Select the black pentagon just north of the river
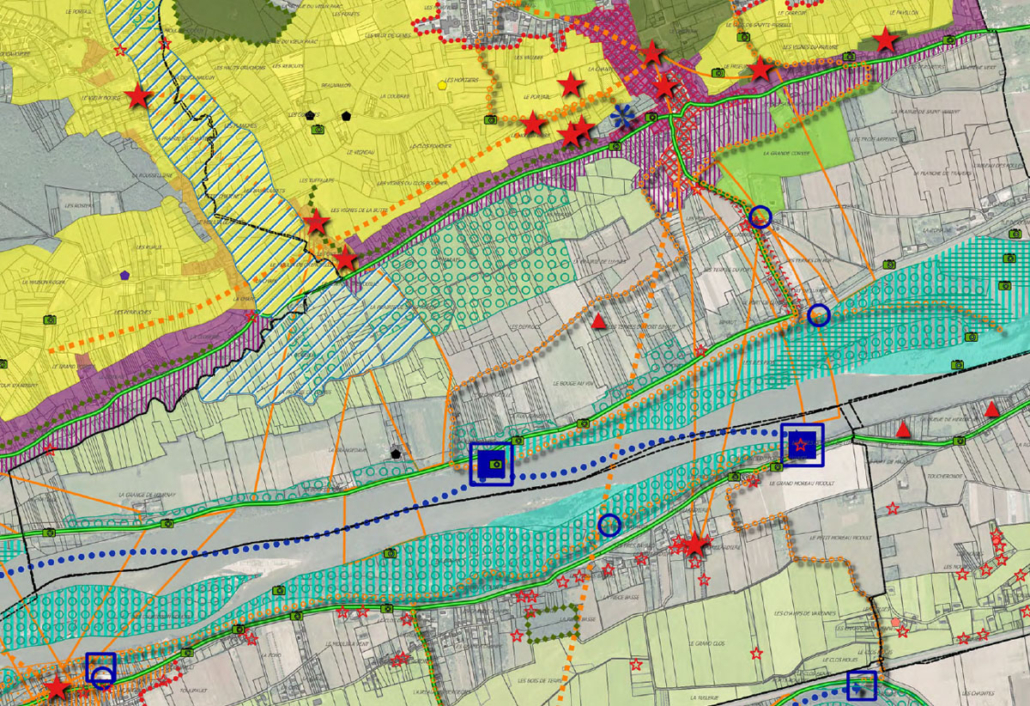Viewport: 1030px width, 706px height. tap(396, 453)
